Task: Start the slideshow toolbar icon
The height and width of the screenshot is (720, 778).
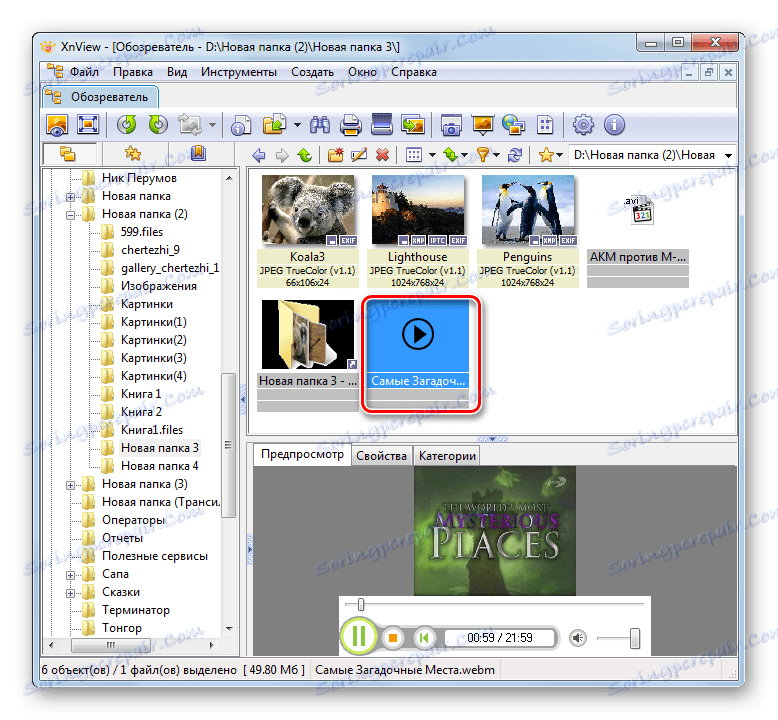Action: tap(482, 125)
